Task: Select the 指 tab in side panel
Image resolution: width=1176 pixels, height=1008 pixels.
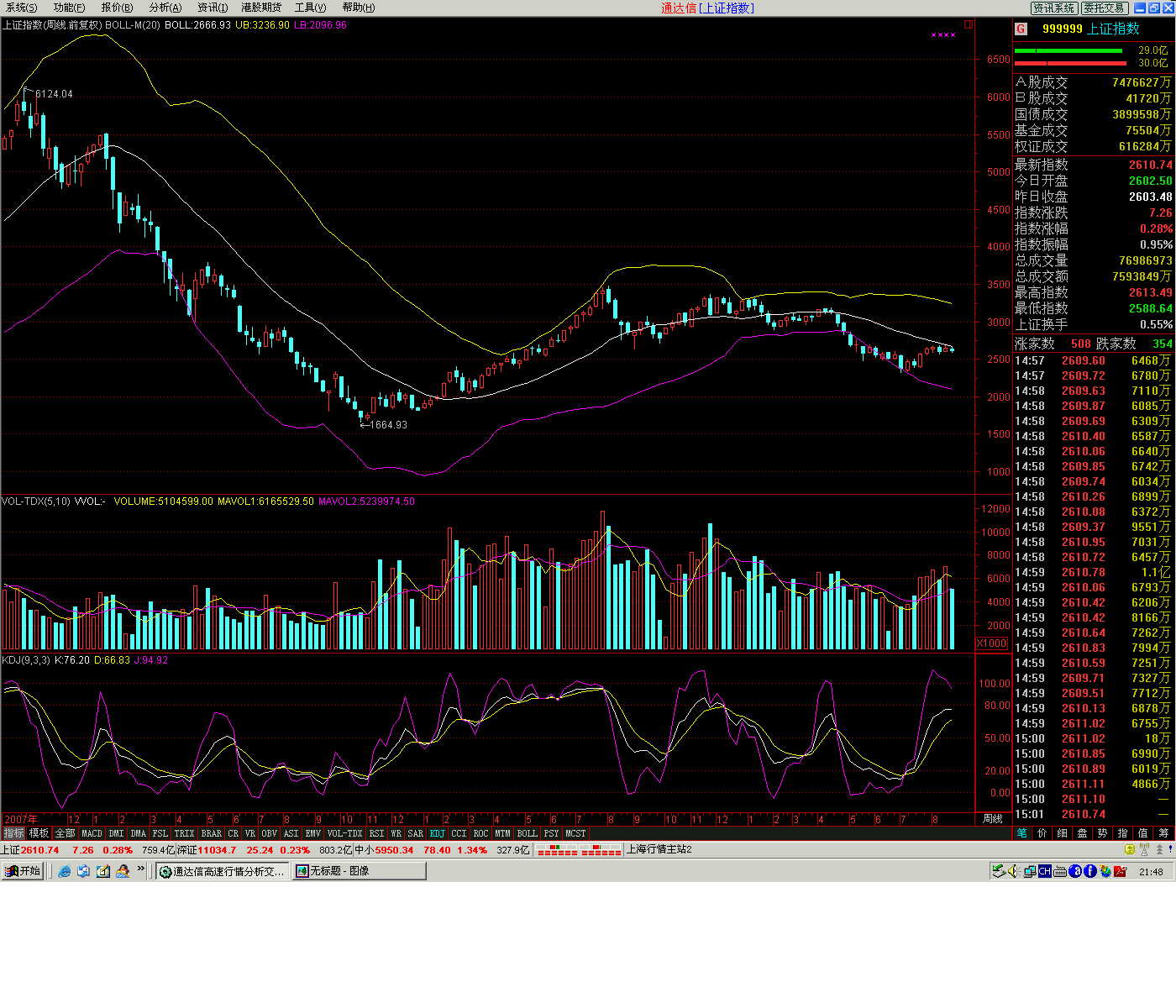Action: pos(1123,833)
